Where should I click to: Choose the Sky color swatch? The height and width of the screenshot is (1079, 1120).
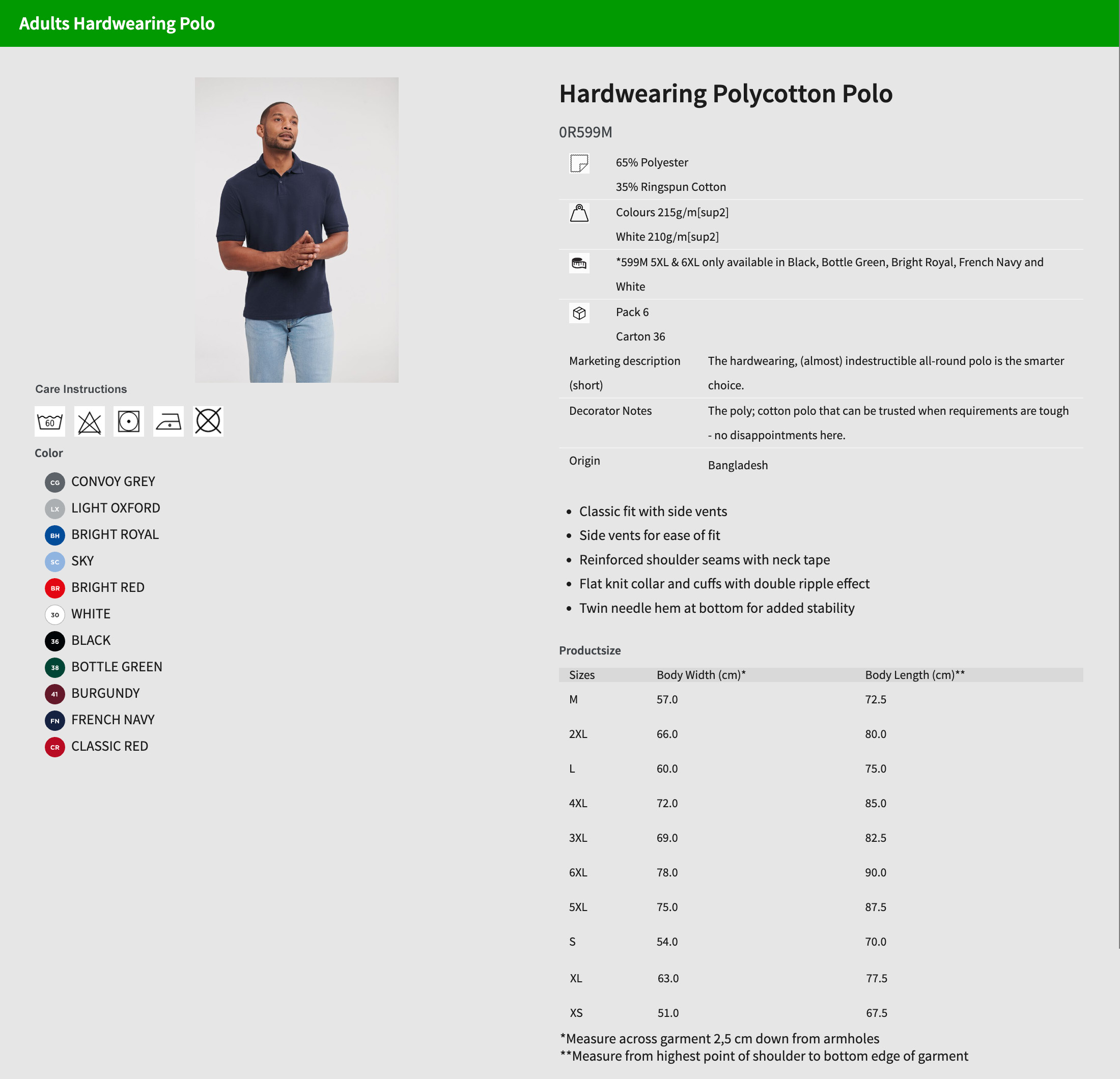coord(55,561)
